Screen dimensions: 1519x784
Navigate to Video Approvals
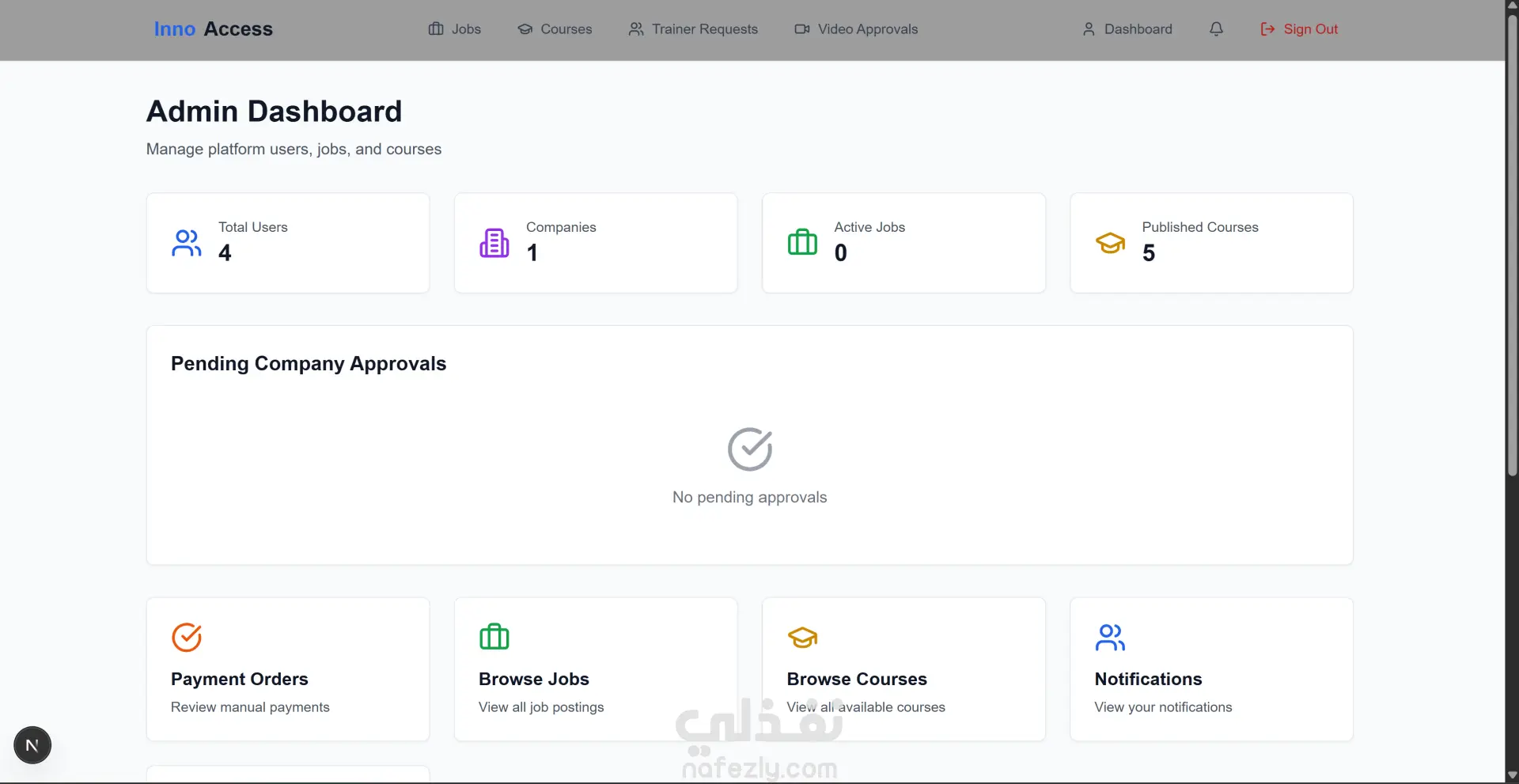click(856, 29)
